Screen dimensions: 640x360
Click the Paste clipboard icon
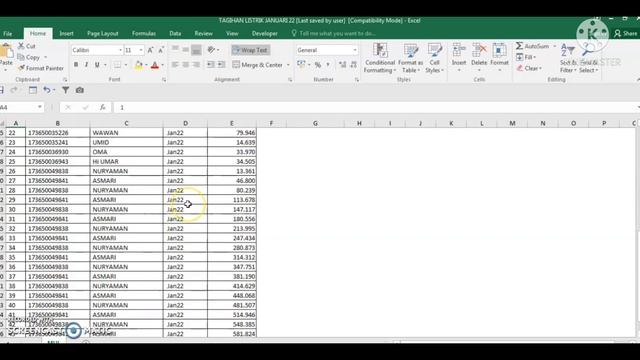click(x=6, y=51)
